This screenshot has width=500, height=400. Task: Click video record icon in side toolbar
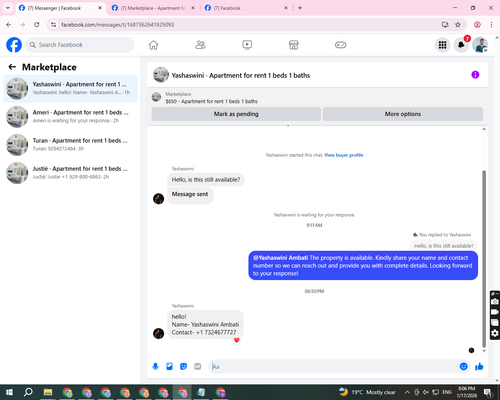click(495, 312)
